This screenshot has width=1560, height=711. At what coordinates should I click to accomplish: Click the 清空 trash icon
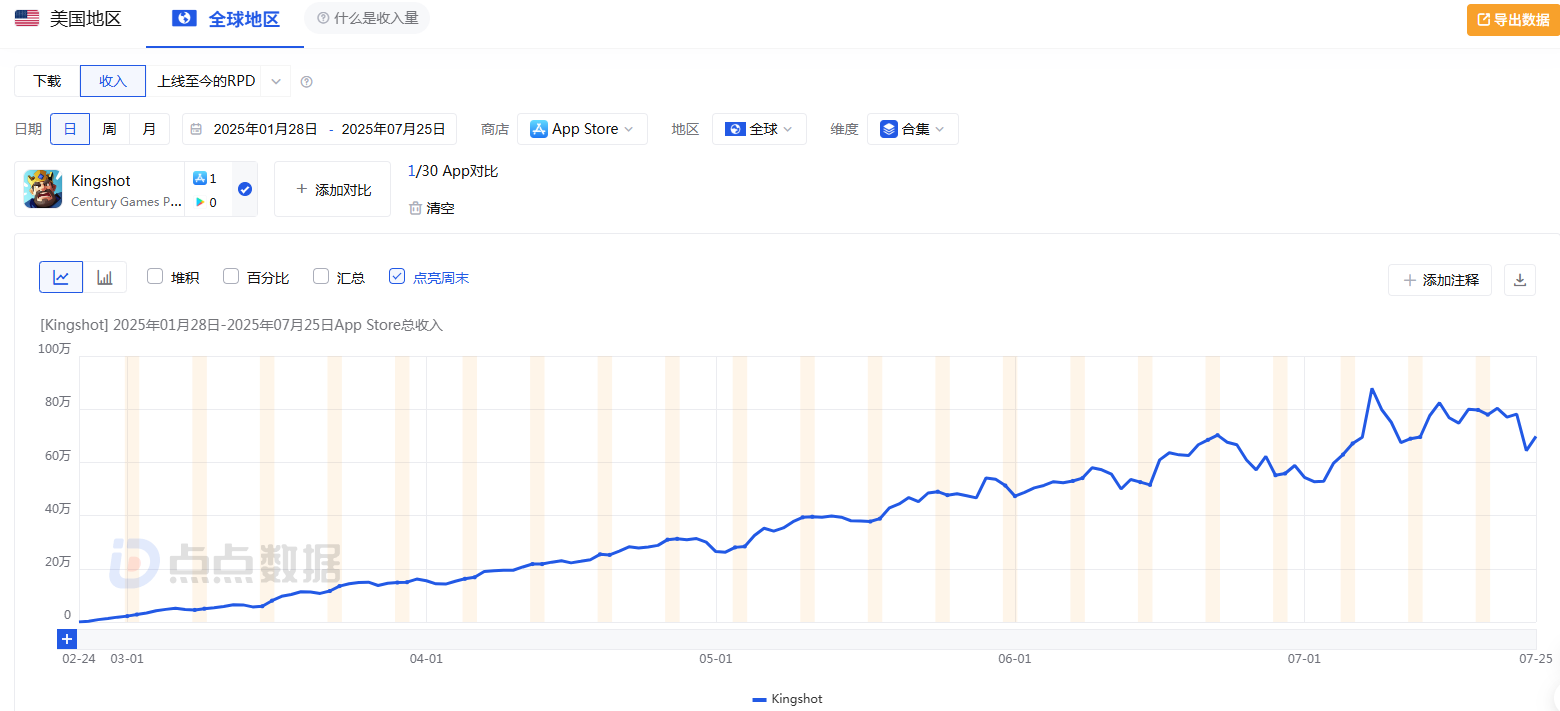pos(415,208)
